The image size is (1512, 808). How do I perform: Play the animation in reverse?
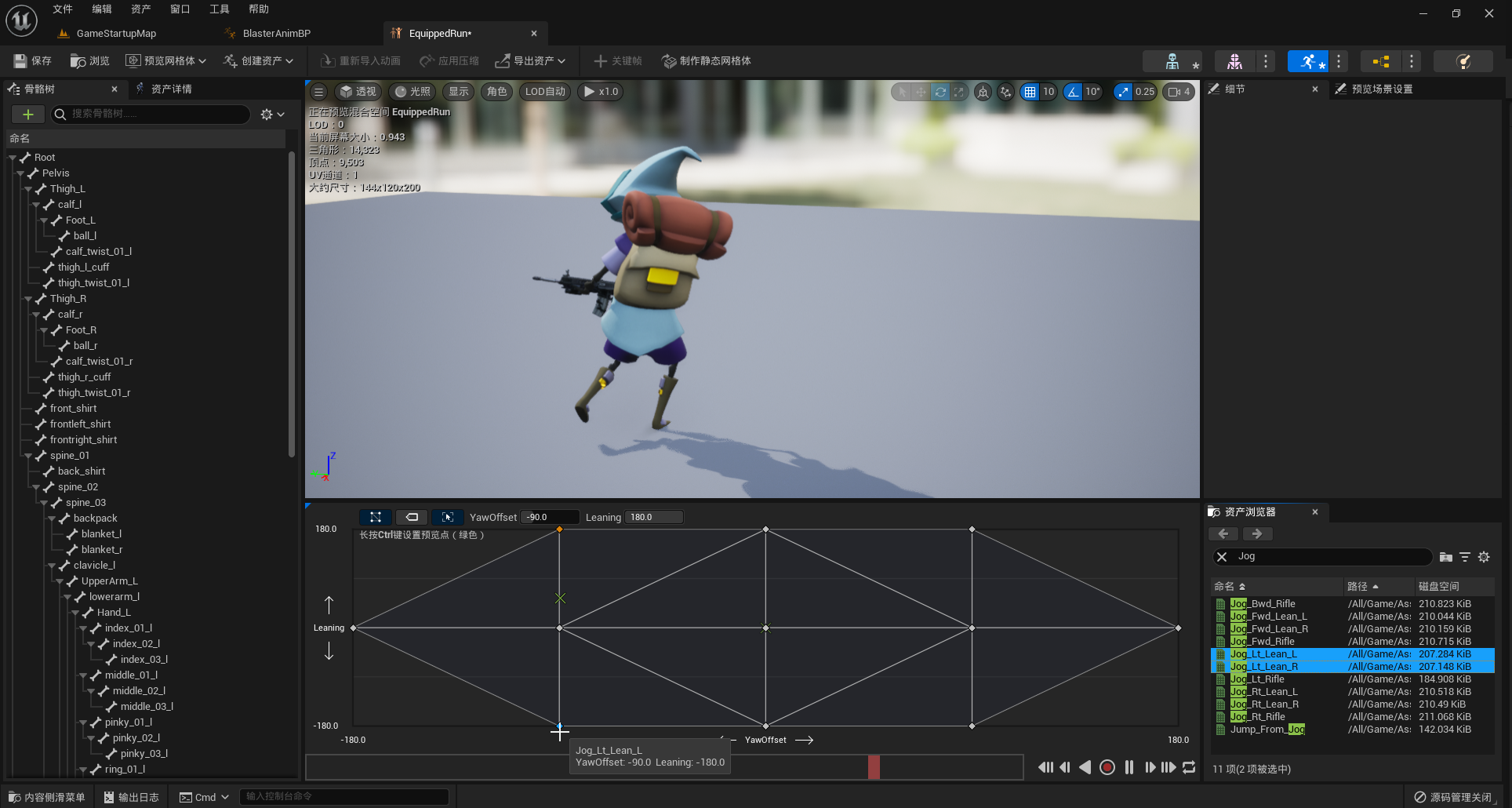click(x=1085, y=767)
